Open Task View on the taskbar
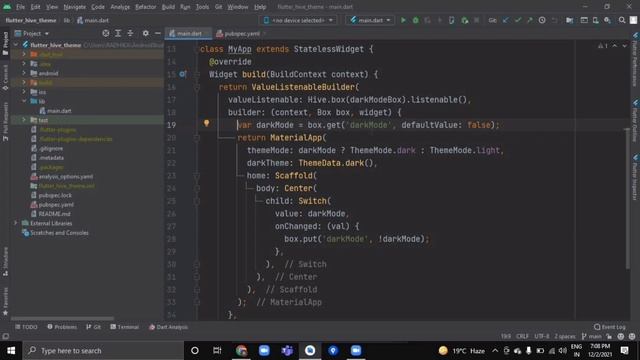Screen dimensions: 640x360 (x=217, y=351)
